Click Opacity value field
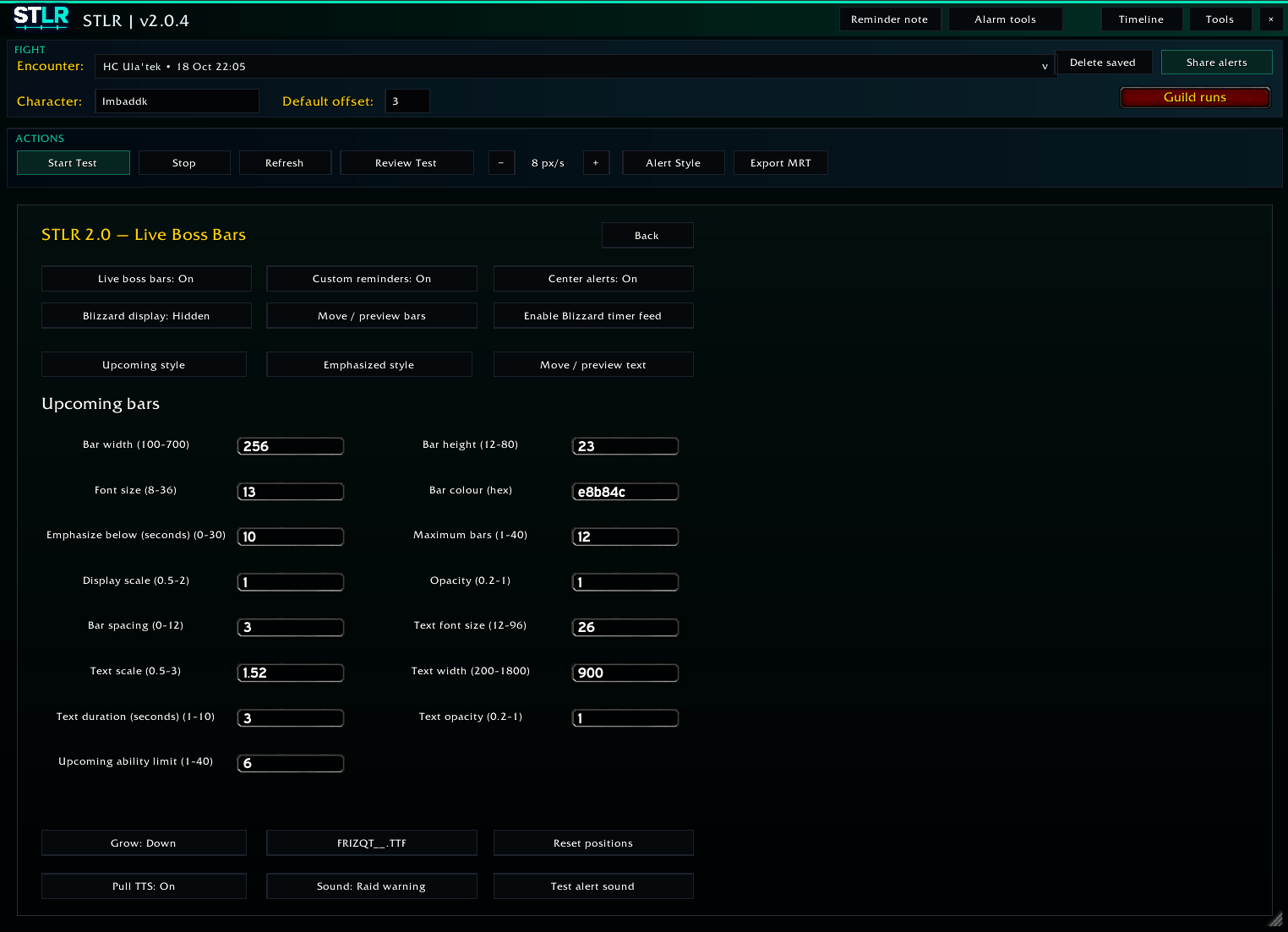The width and height of the screenshot is (1288, 932). pos(625,582)
